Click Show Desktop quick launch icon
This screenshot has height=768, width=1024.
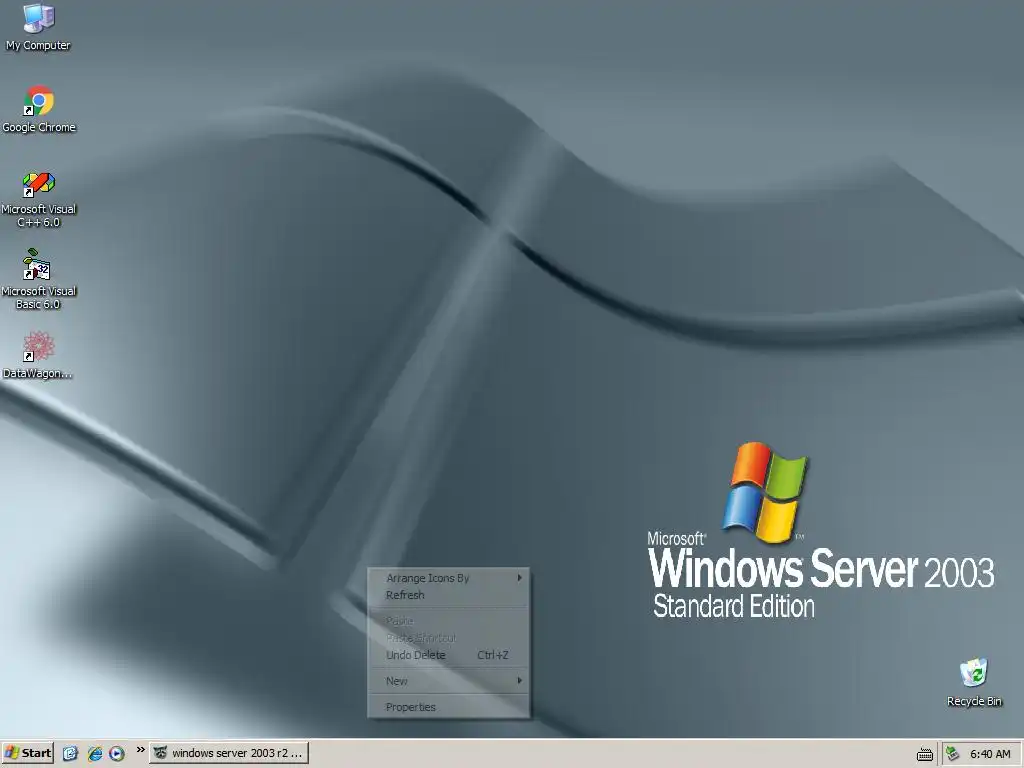coord(71,753)
